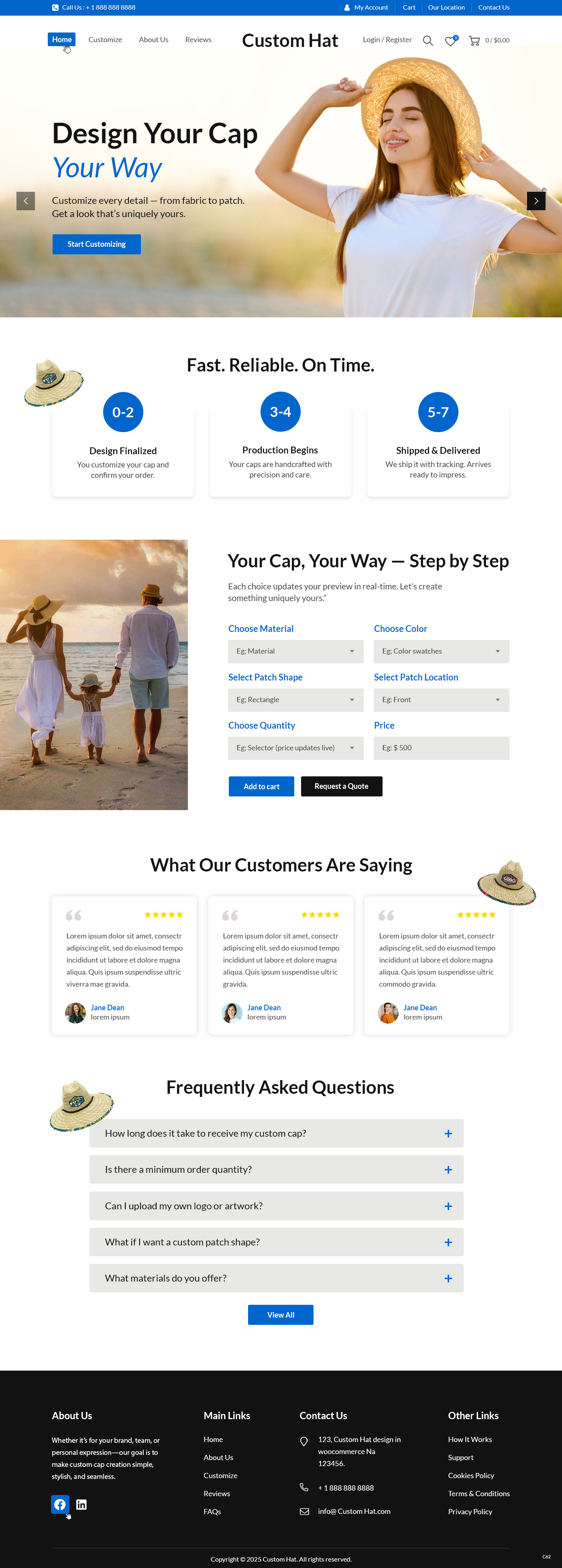Click the footer email envelope icon

(x=304, y=1511)
